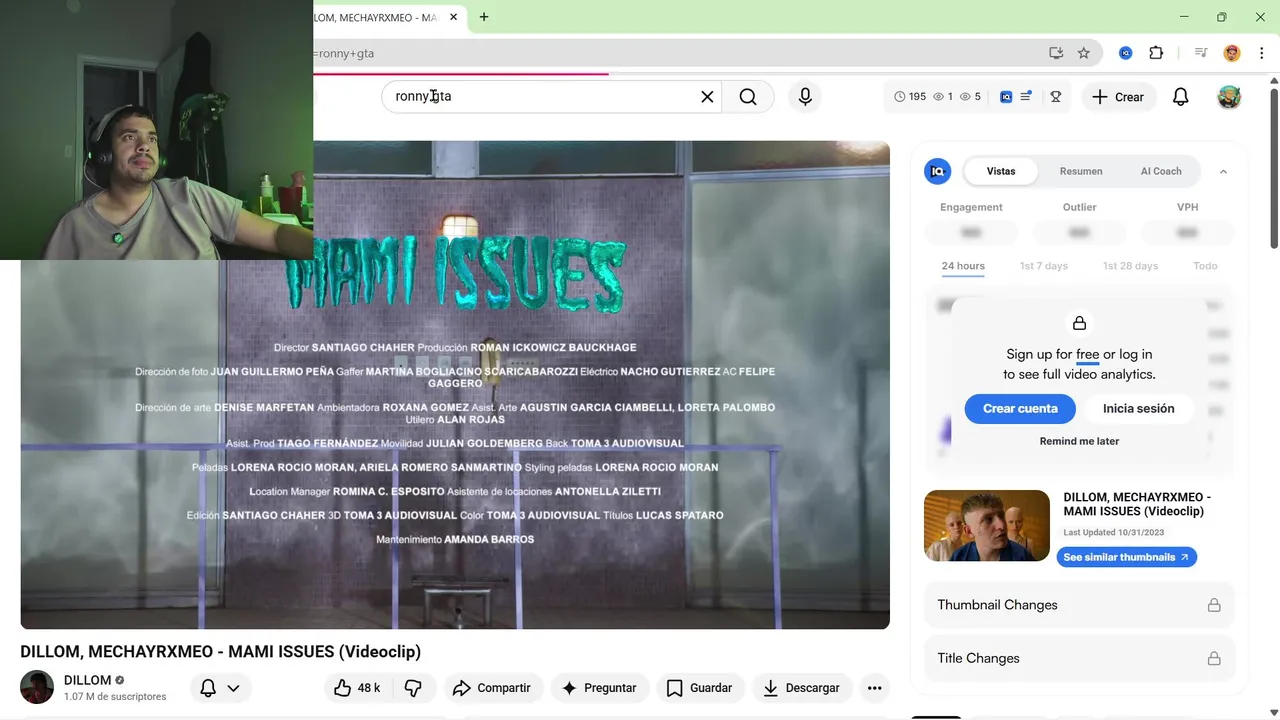Open the vidIQ list icon with blue dot
The width and height of the screenshot is (1280, 720).
click(x=1026, y=97)
